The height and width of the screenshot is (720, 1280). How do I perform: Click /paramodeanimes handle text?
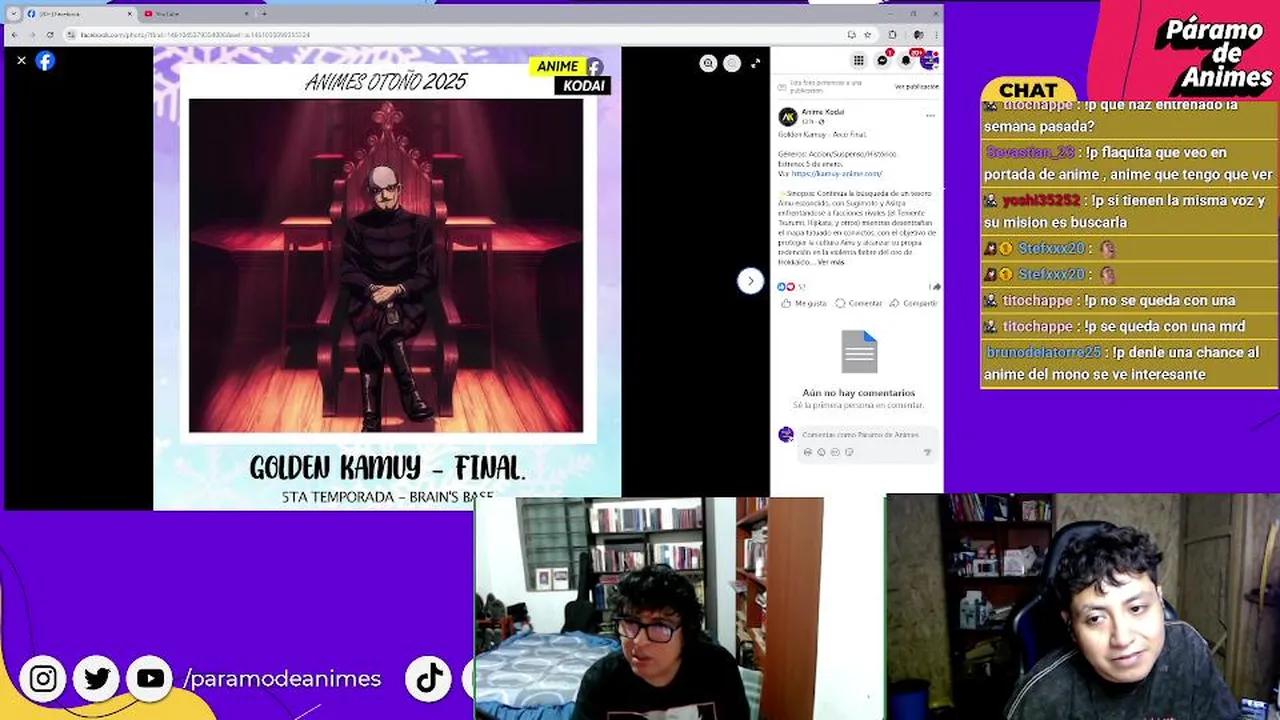point(283,679)
